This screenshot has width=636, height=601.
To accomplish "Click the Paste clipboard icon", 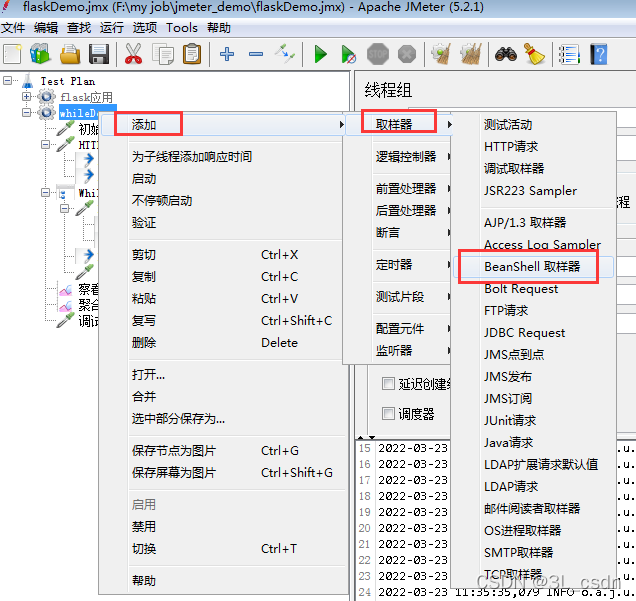I will [x=192, y=54].
